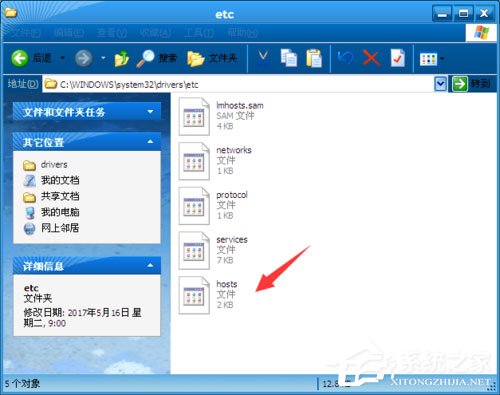Go up one folder level icon

(122, 59)
